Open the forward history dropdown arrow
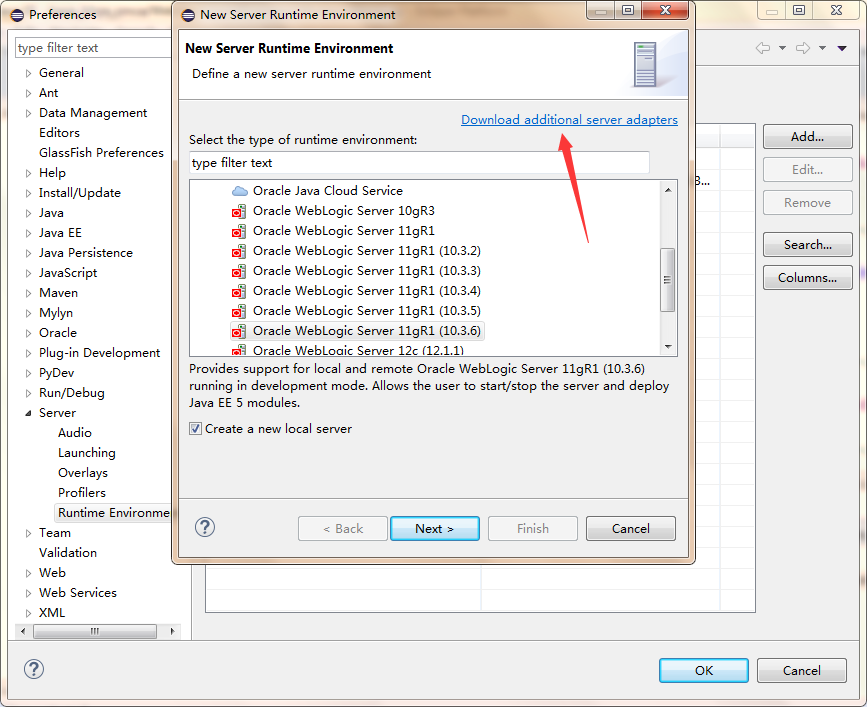The image size is (867, 707). 823,48
